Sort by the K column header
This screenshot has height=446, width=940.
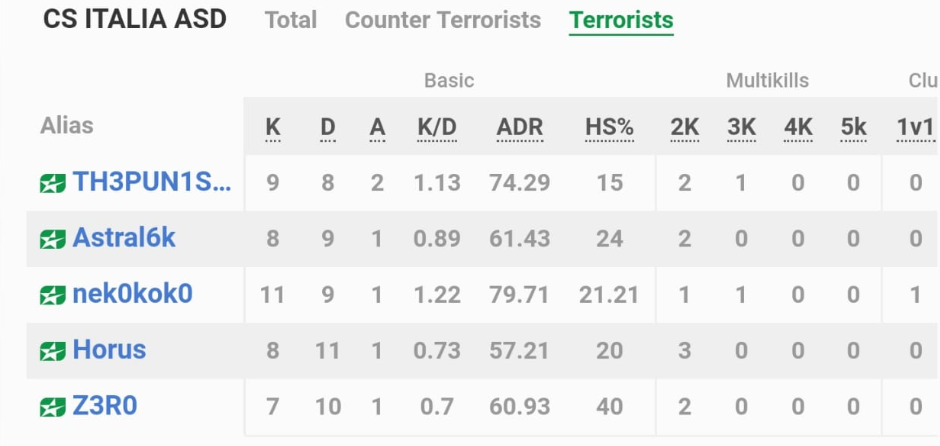tap(273, 127)
